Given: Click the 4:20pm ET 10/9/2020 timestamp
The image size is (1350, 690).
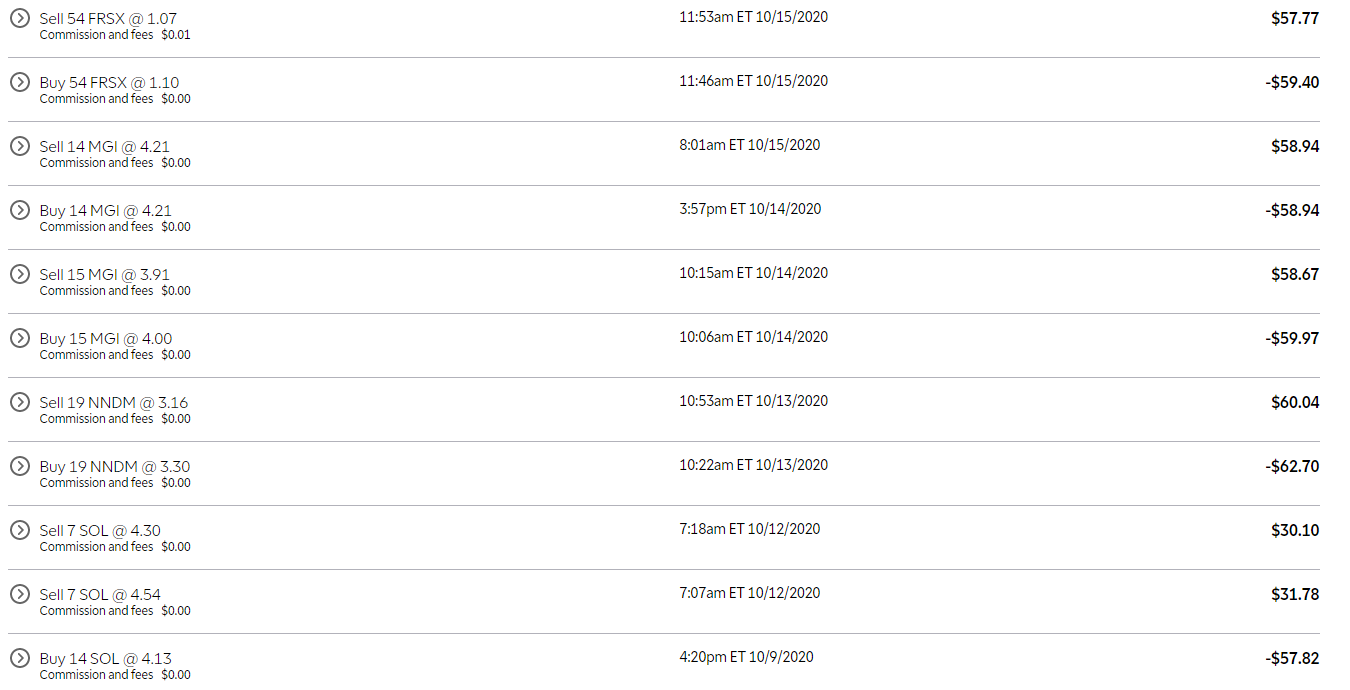Looking at the screenshot, I should (x=746, y=657).
